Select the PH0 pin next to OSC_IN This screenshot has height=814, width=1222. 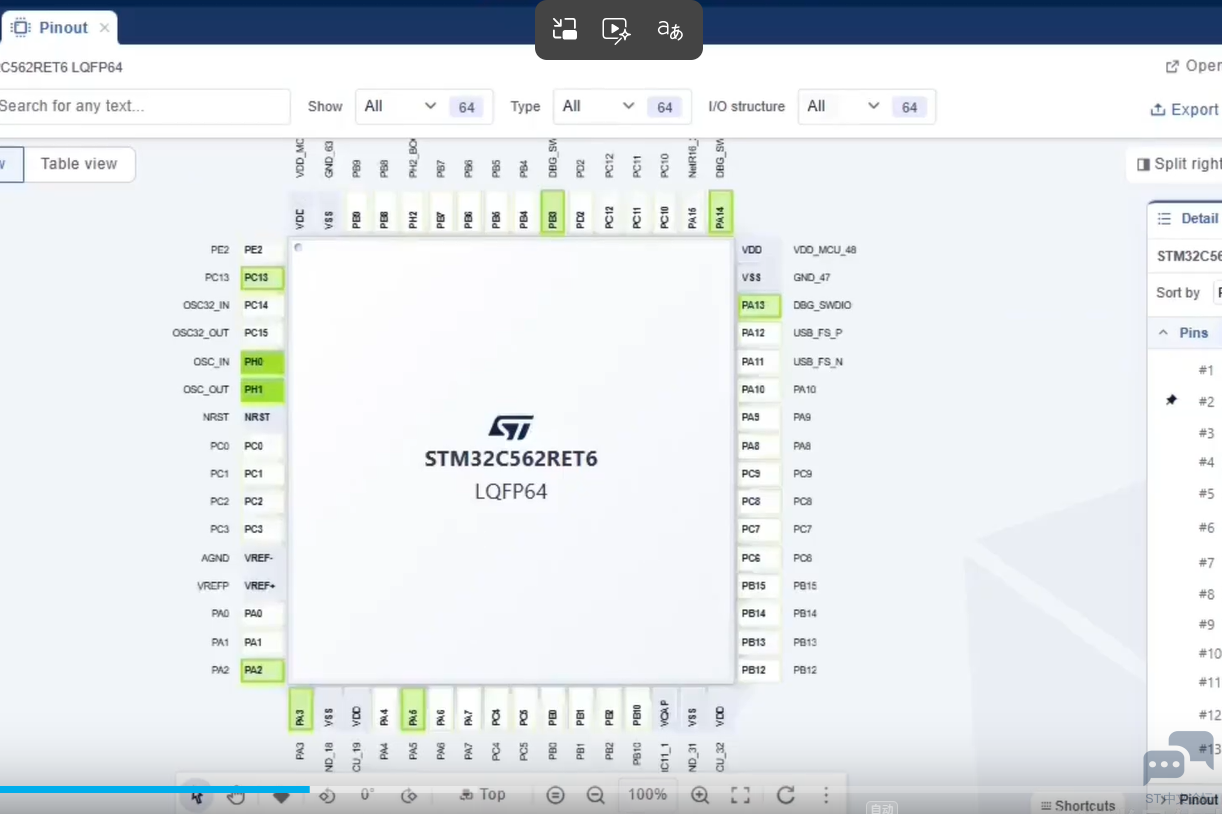pyautogui.click(x=262, y=362)
